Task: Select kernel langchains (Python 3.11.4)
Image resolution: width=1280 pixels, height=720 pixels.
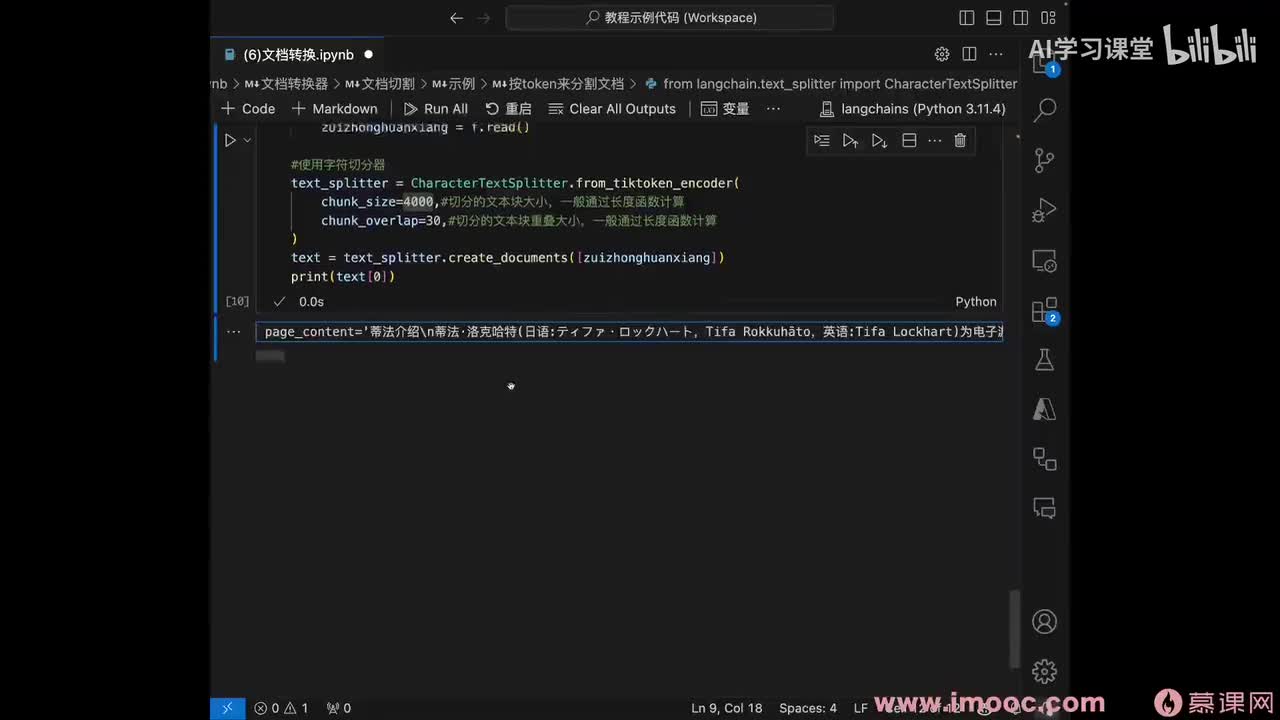Action: point(912,109)
